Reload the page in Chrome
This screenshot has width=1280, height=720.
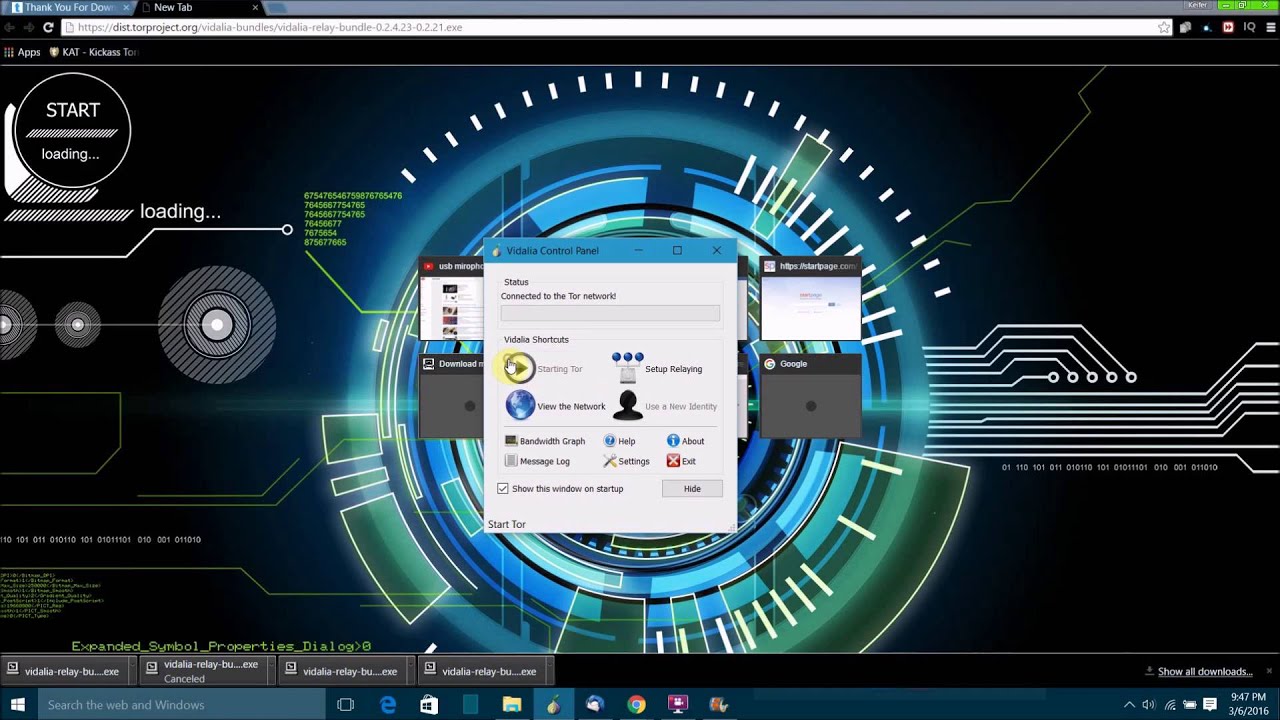coord(47,27)
